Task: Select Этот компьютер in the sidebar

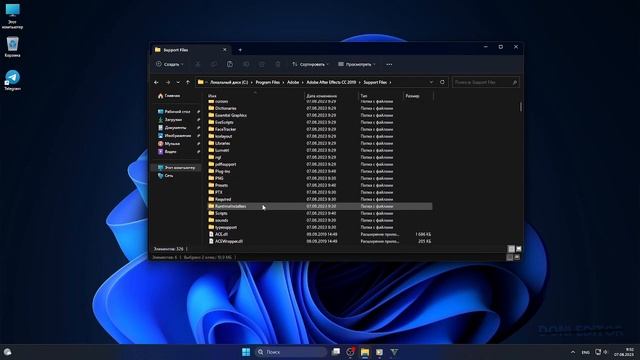Action: pyautogui.click(x=176, y=167)
